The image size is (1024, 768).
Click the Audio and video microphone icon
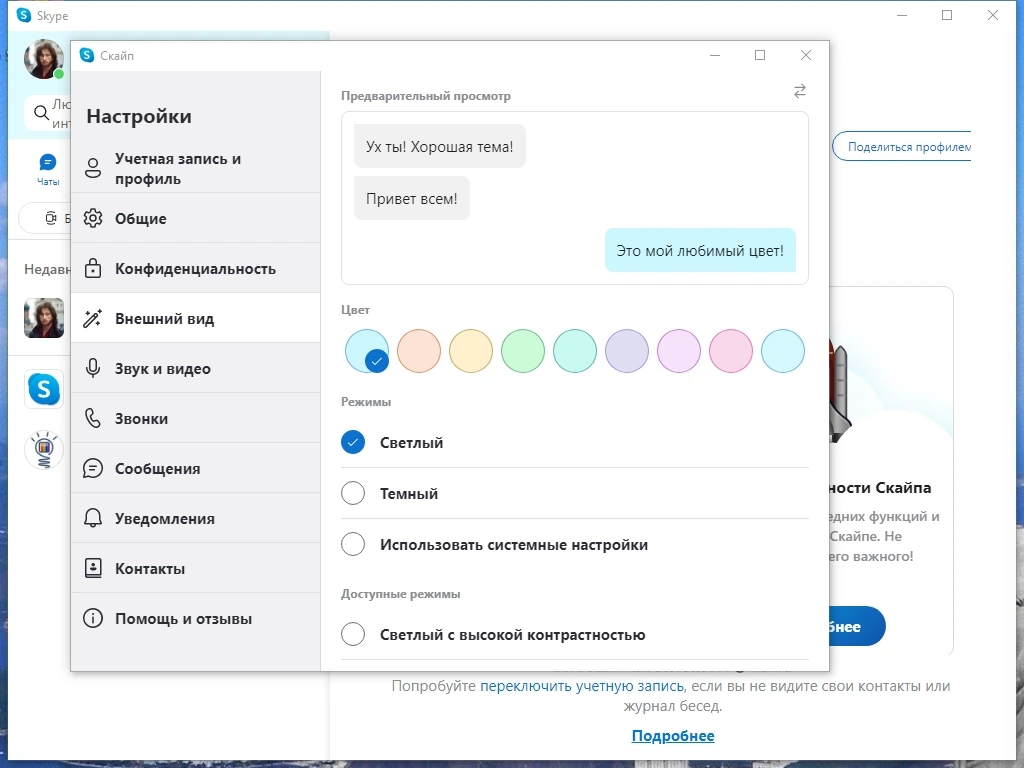(x=93, y=368)
